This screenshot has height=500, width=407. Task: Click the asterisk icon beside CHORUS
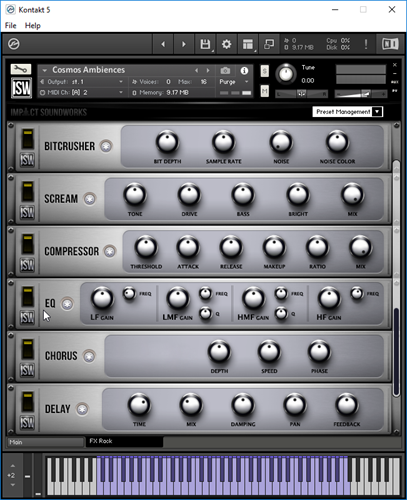89,356
